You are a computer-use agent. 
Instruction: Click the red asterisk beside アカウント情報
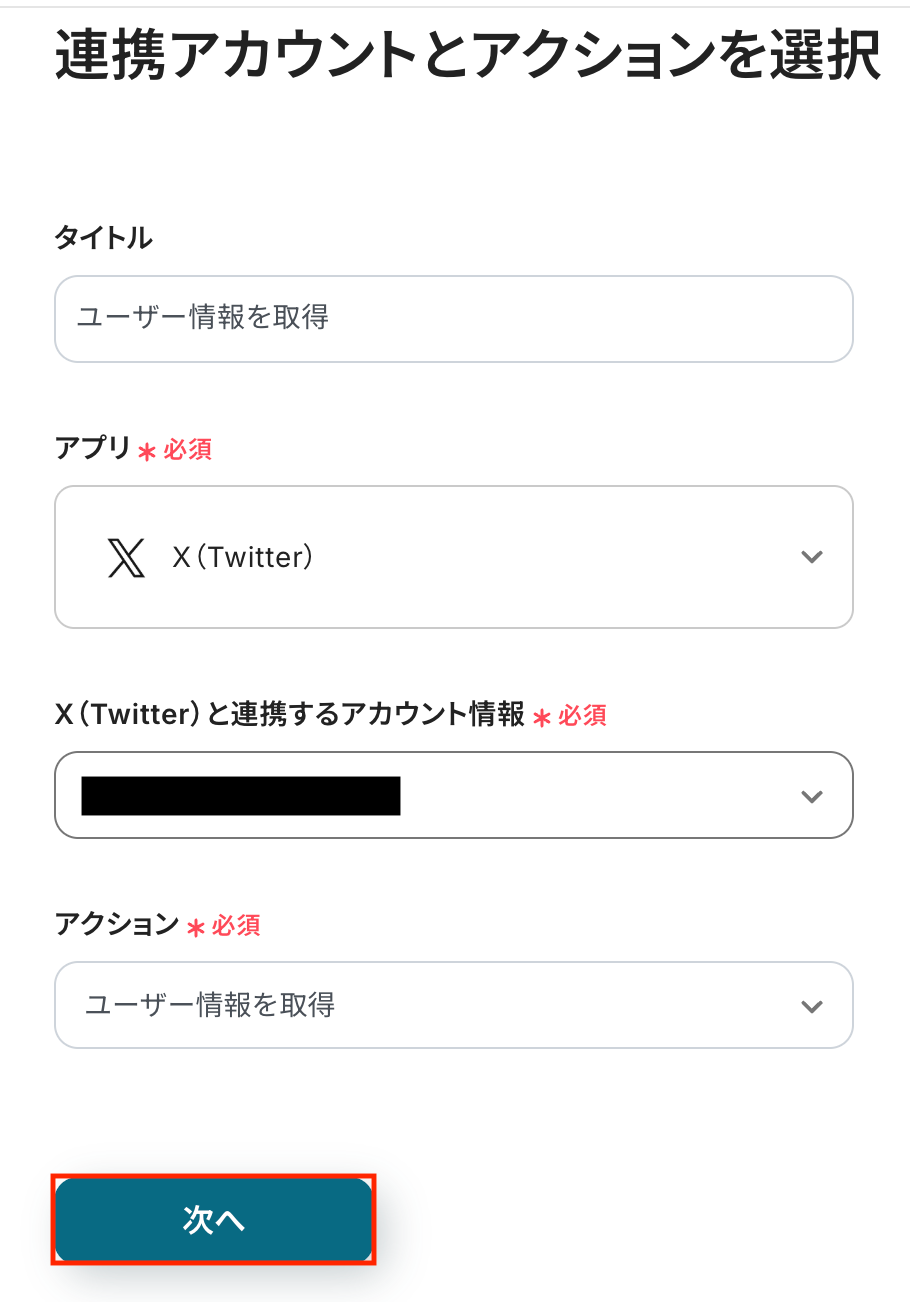[542, 717]
